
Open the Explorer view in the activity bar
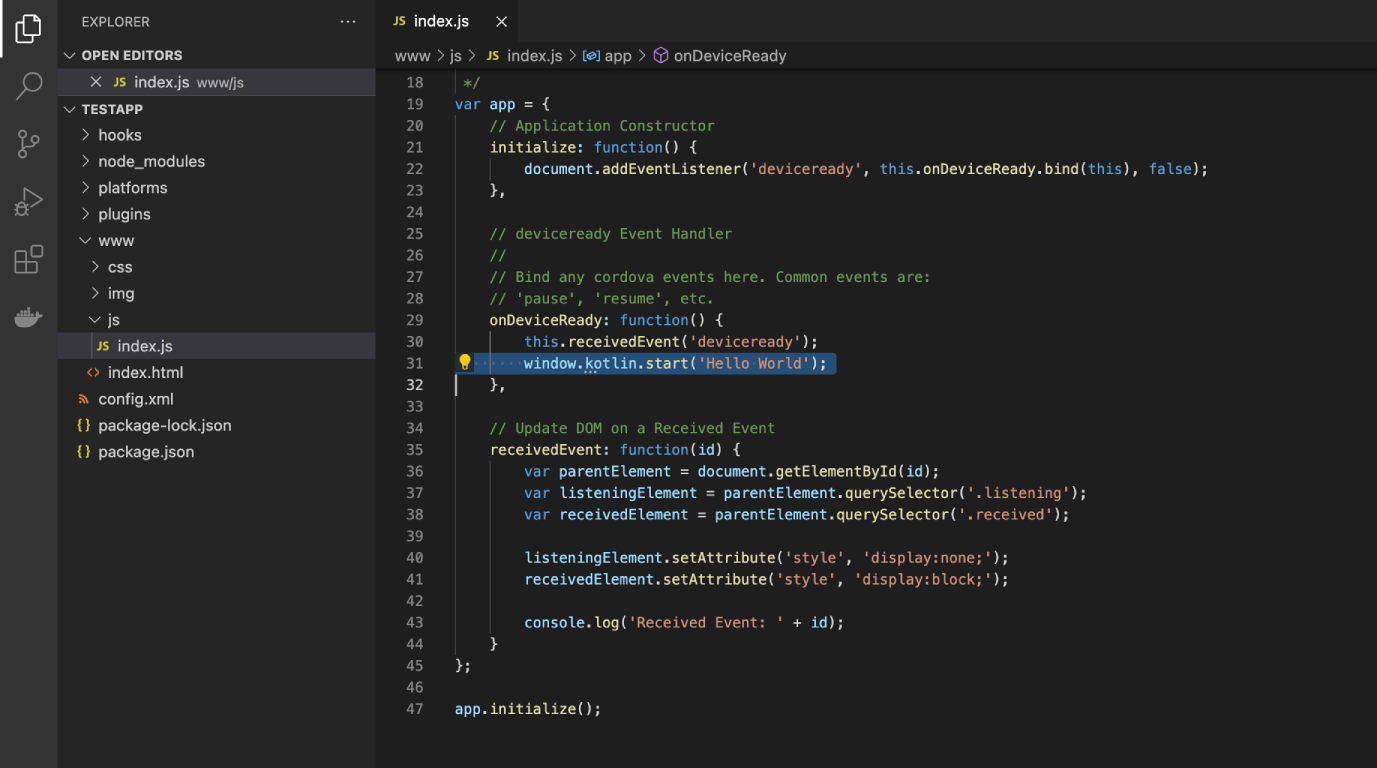[28, 29]
